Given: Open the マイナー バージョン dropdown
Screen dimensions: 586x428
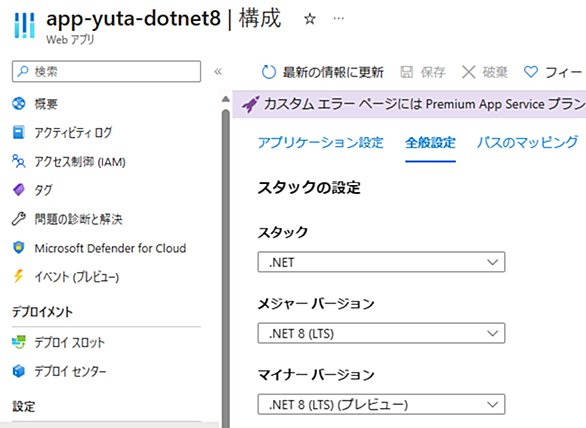Looking at the screenshot, I should [x=381, y=404].
